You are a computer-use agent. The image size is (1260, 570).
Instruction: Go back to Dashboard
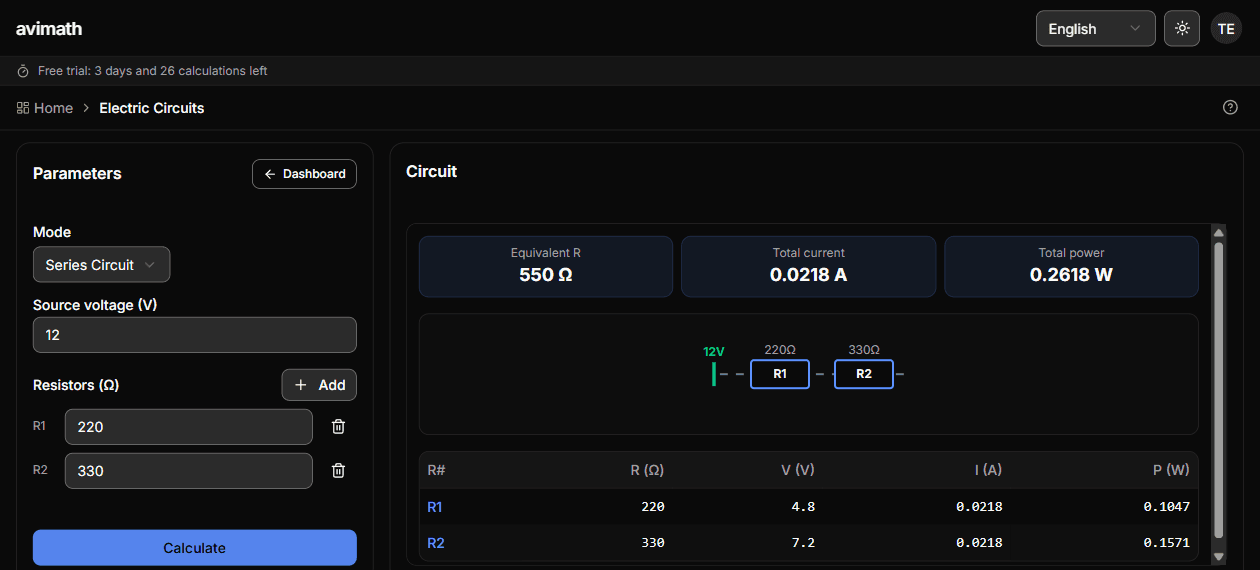click(x=304, y=174)
